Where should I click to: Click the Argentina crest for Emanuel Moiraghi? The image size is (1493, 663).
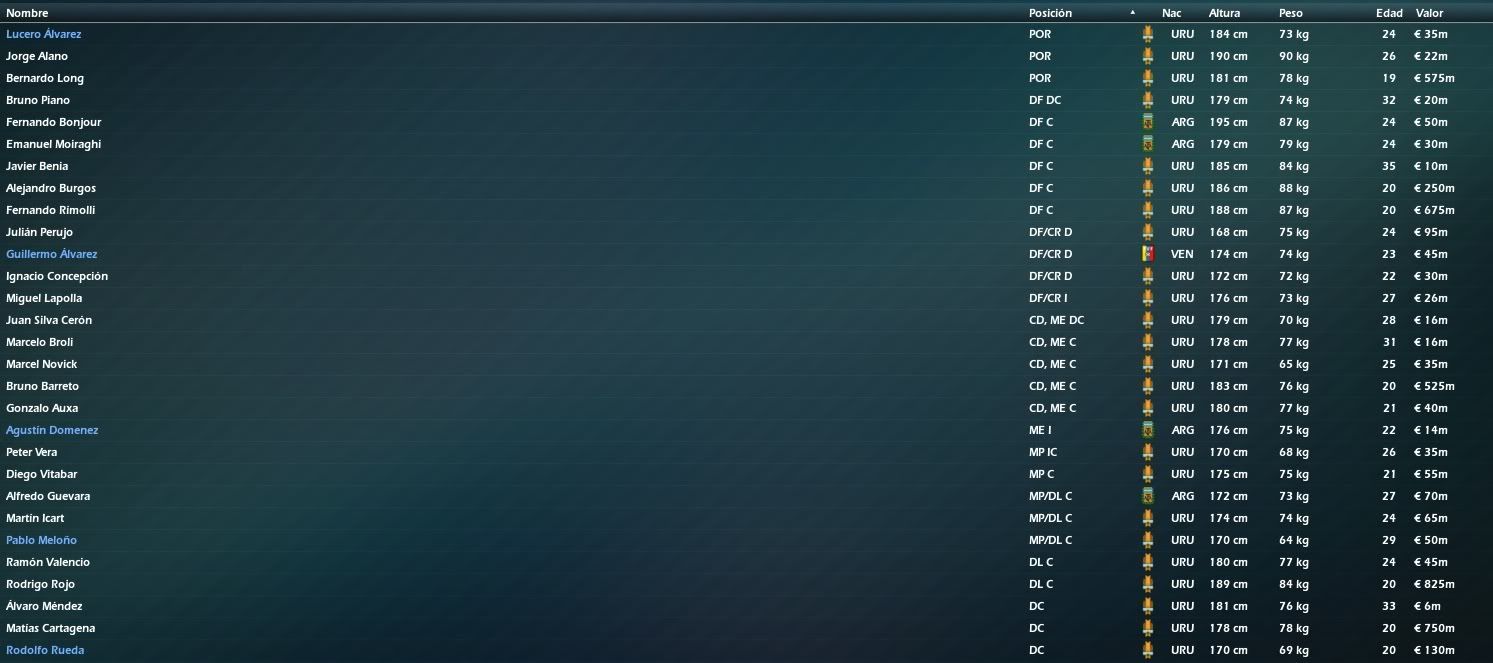pyautogui.click(x=1148, y=144)
